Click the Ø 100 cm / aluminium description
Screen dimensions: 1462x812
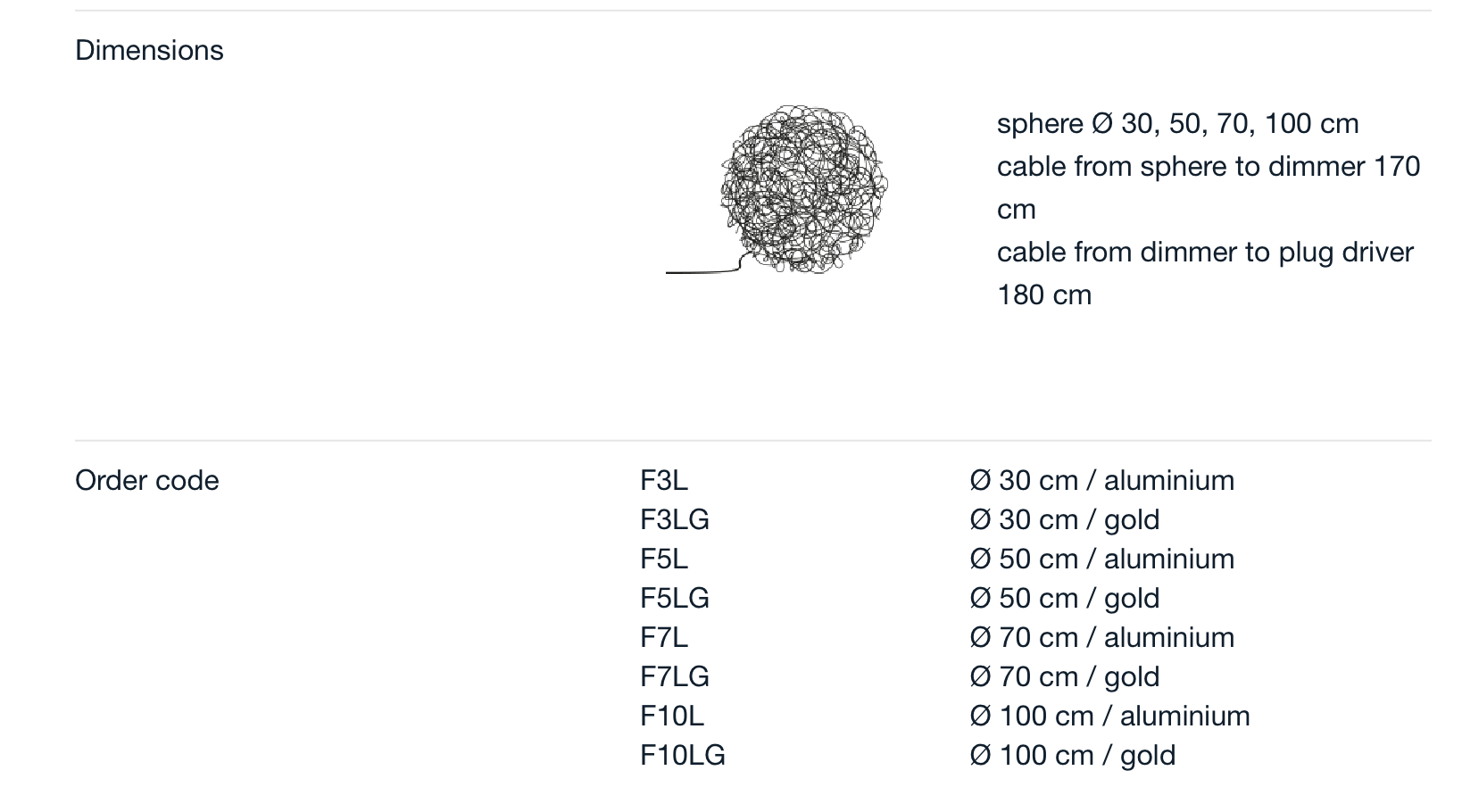pos(1110,717)
